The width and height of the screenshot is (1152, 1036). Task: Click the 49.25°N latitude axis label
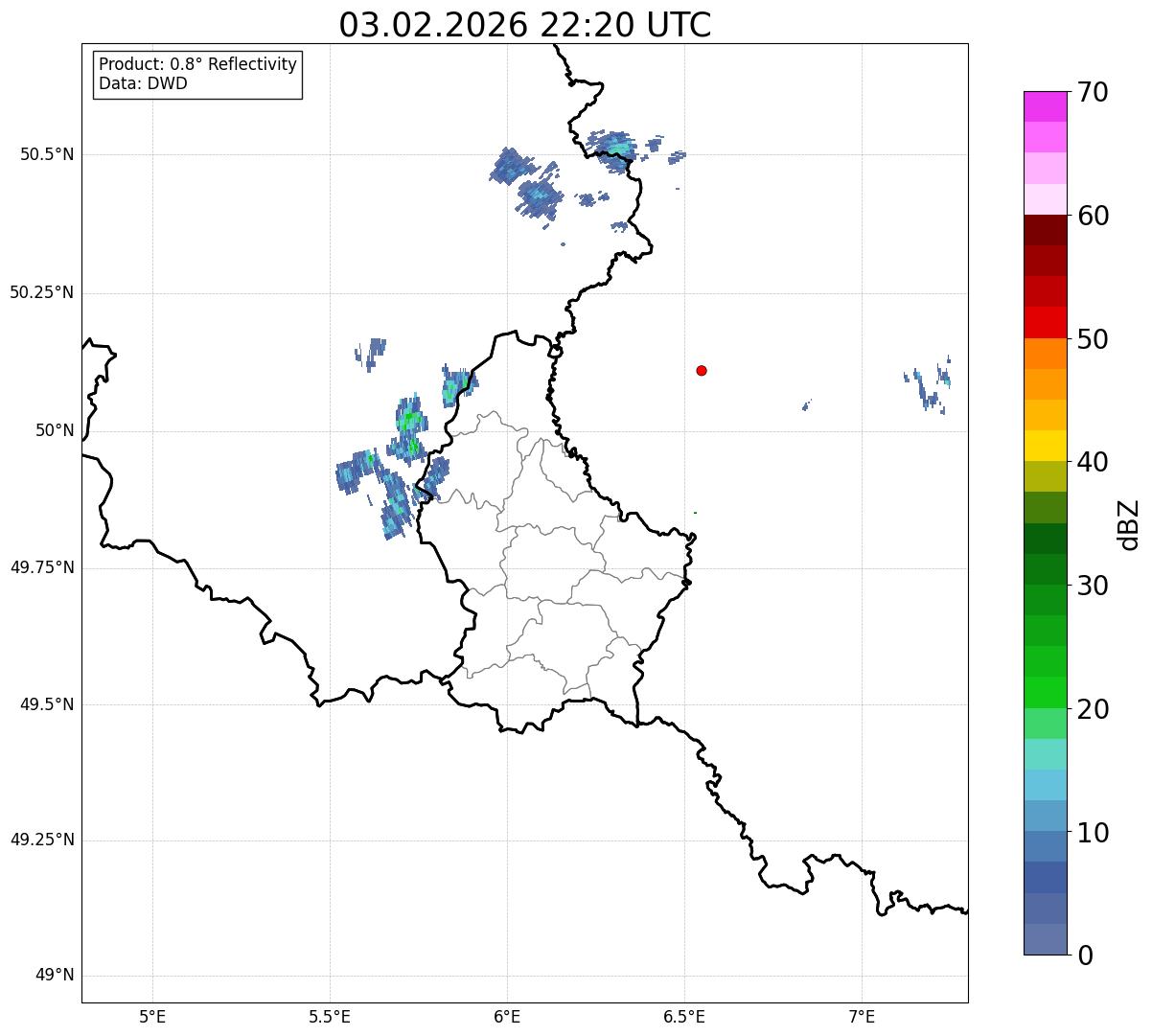42,840
